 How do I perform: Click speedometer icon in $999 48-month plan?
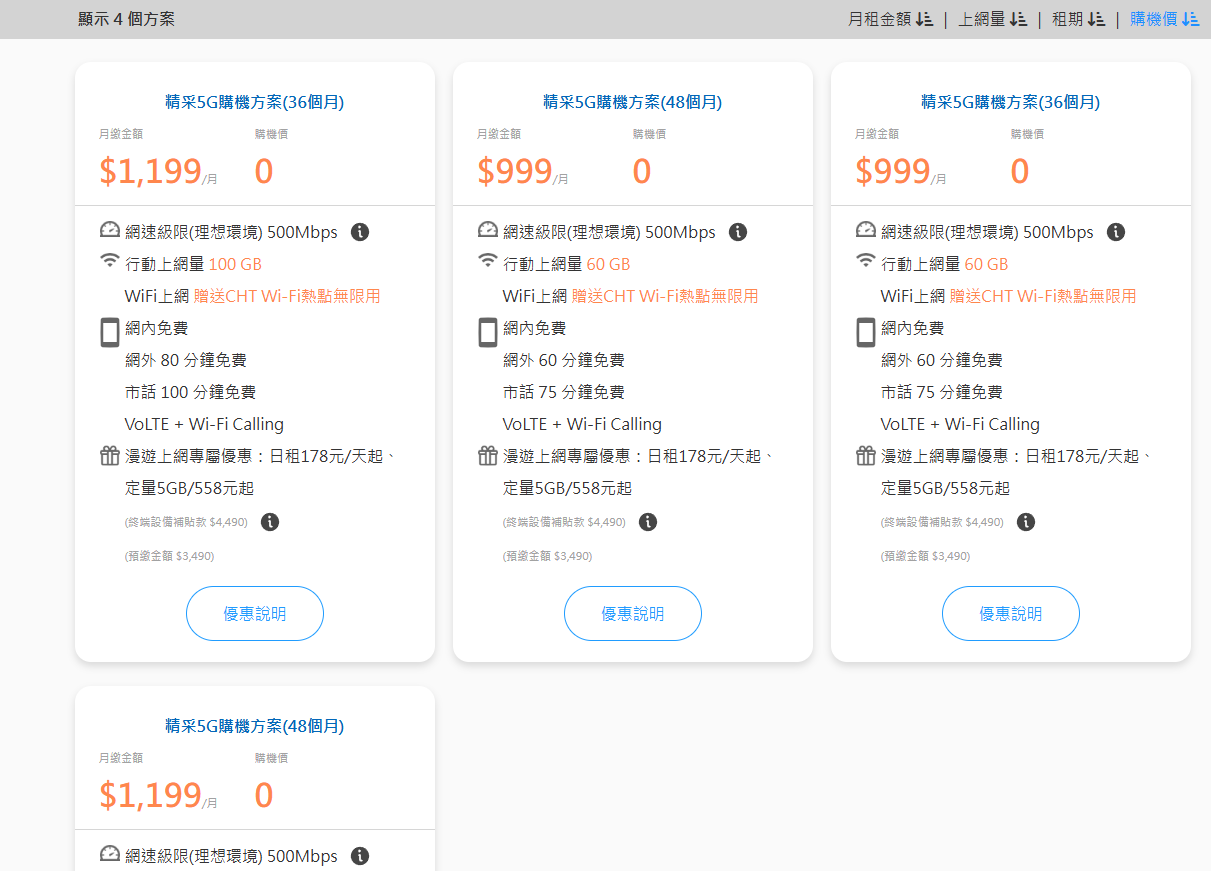[488, 230]
